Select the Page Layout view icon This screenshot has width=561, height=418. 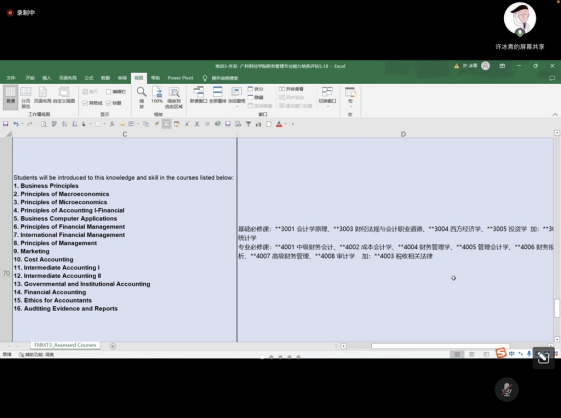[43, 95]
